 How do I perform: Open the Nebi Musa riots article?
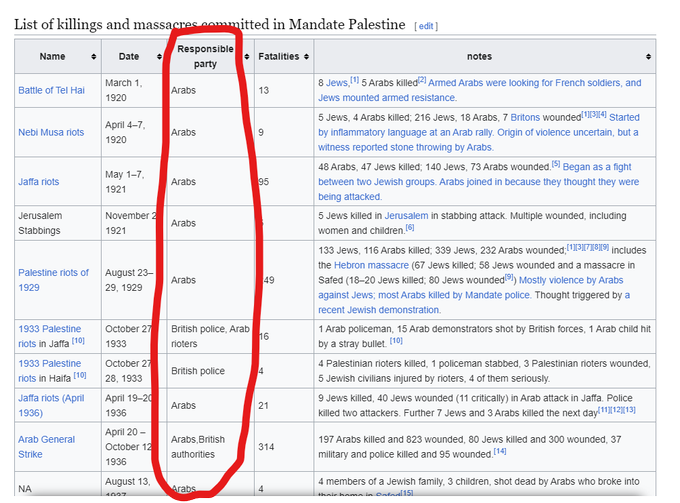pos(51,132)
